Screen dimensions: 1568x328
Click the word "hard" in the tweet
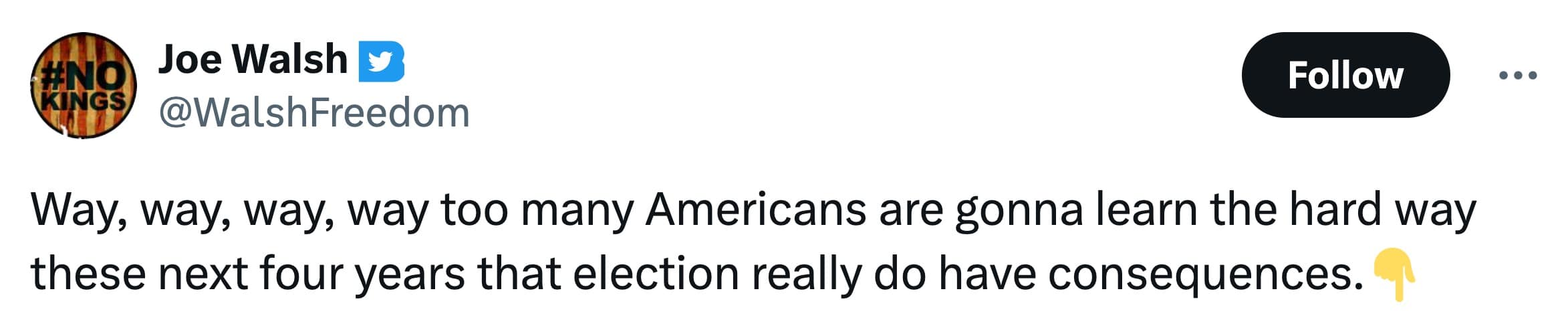pos(1335,210)
